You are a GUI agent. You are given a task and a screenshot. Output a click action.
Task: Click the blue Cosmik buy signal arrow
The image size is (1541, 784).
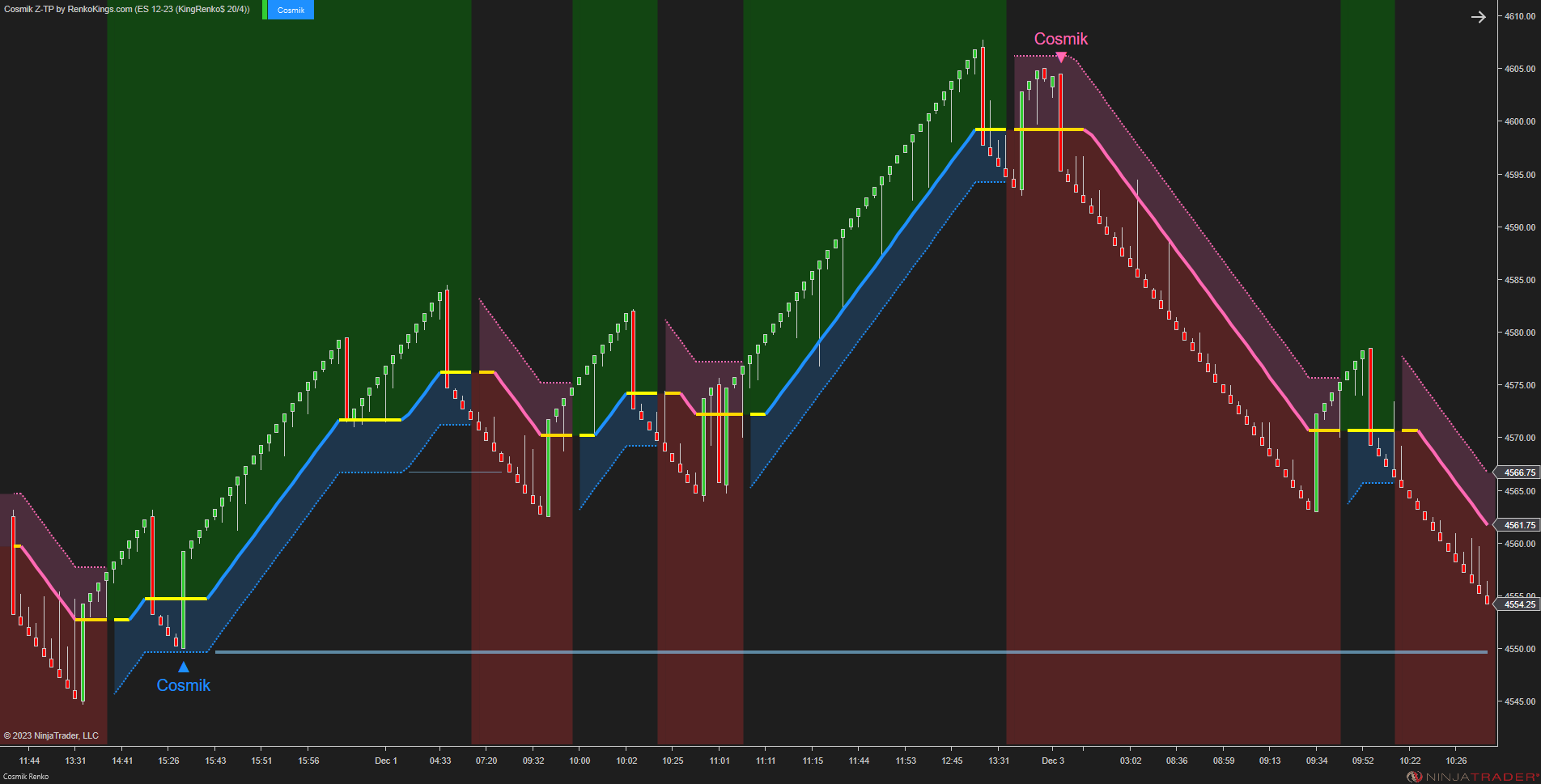click(x=183, y=667)
